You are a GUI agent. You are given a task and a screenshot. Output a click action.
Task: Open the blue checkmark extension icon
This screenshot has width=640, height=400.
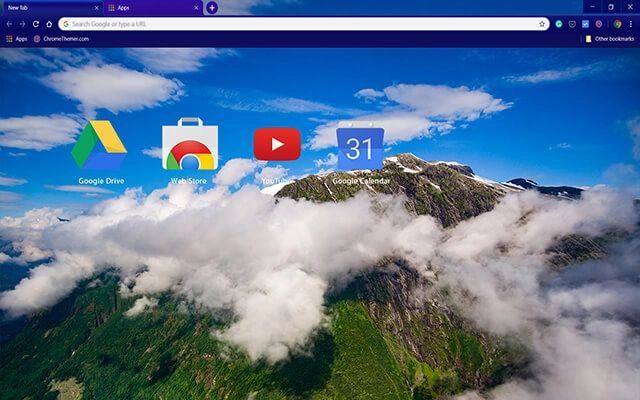(x=585, y=24)
